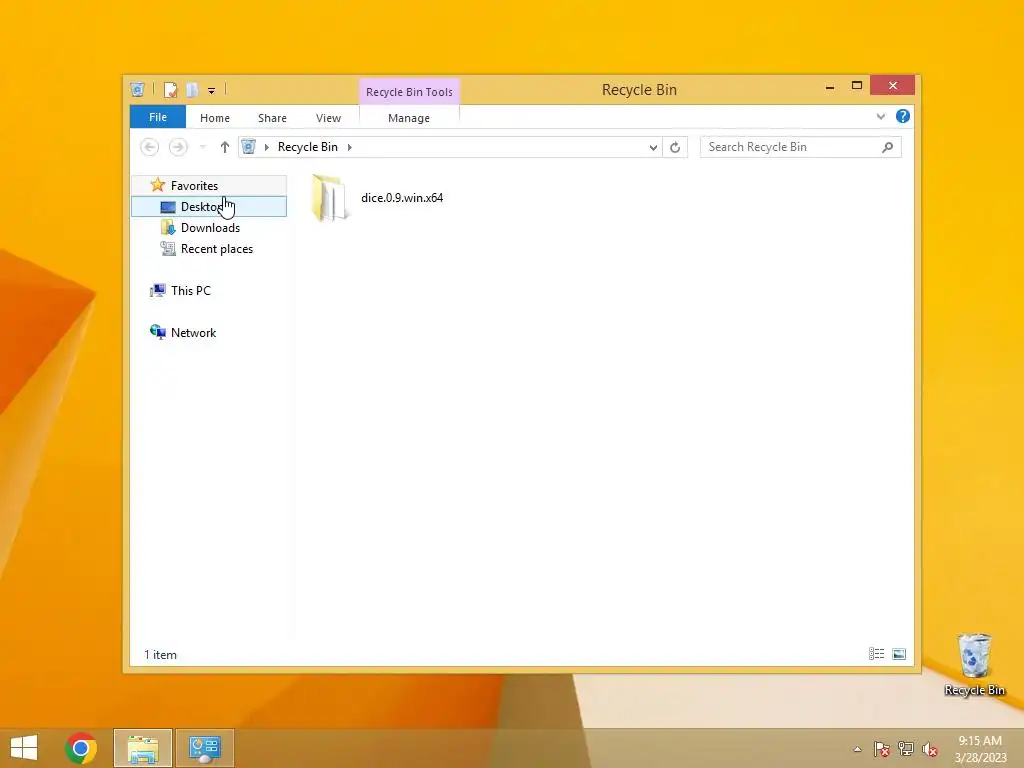
Task: Click the This PC computer icon
Action: coord(157,291)
